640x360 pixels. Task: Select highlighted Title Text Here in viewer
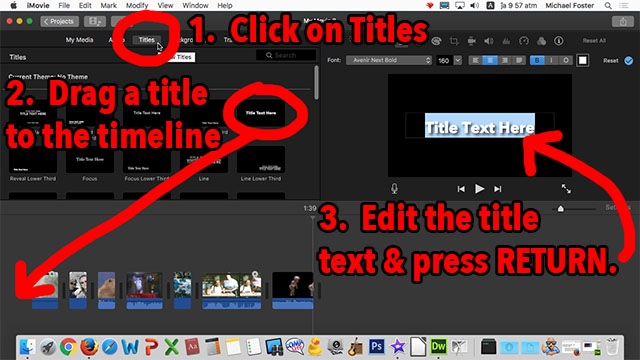click(x=480, y=126)
